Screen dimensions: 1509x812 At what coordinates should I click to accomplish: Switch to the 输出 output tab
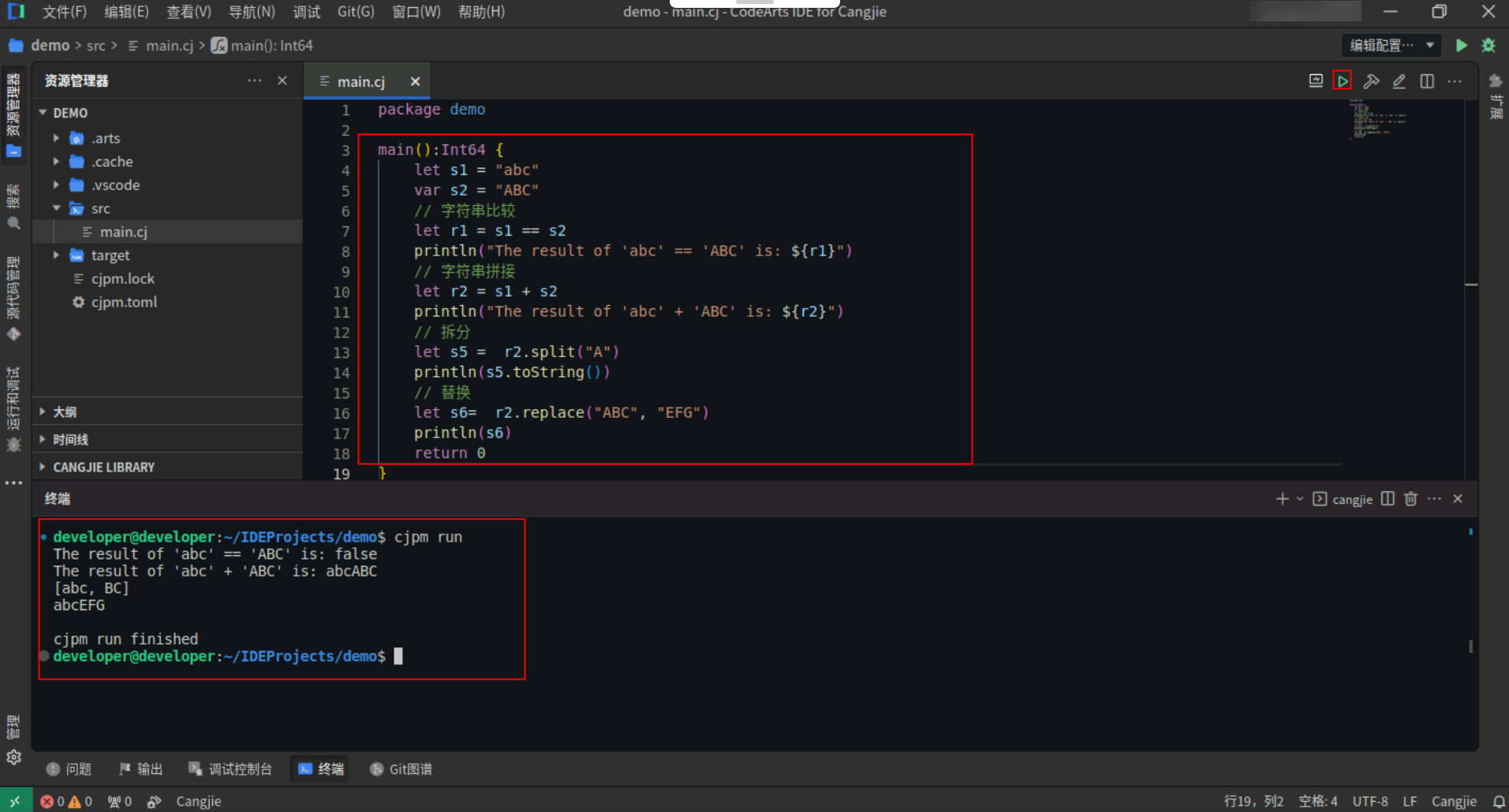(140, 769)
